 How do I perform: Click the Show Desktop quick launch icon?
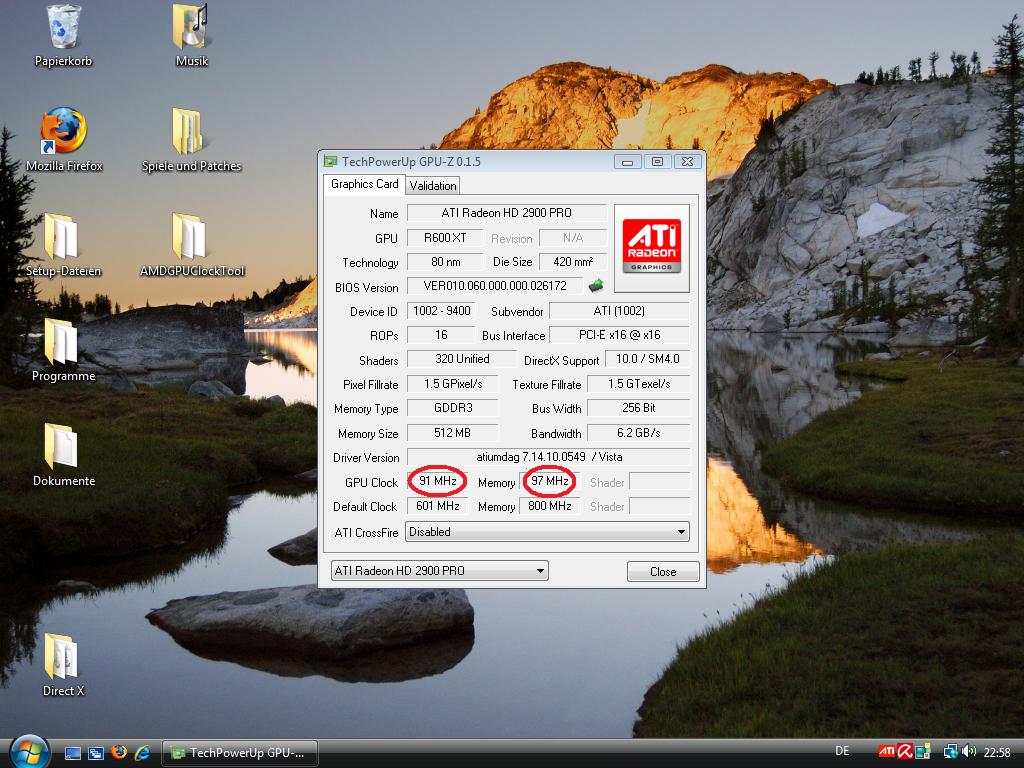72,753
